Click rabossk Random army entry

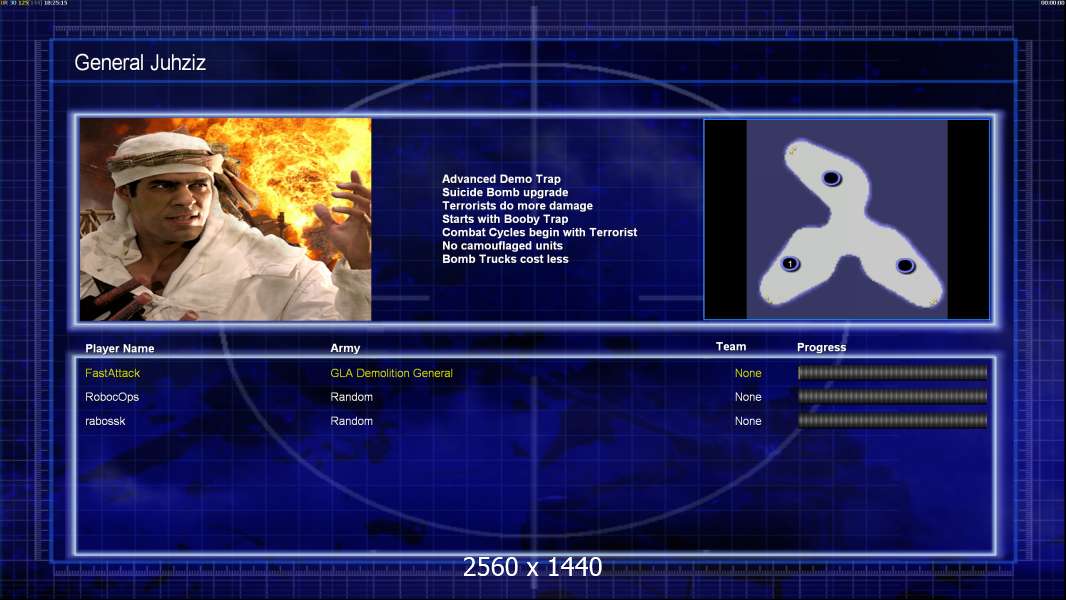[x=351, y=421]
